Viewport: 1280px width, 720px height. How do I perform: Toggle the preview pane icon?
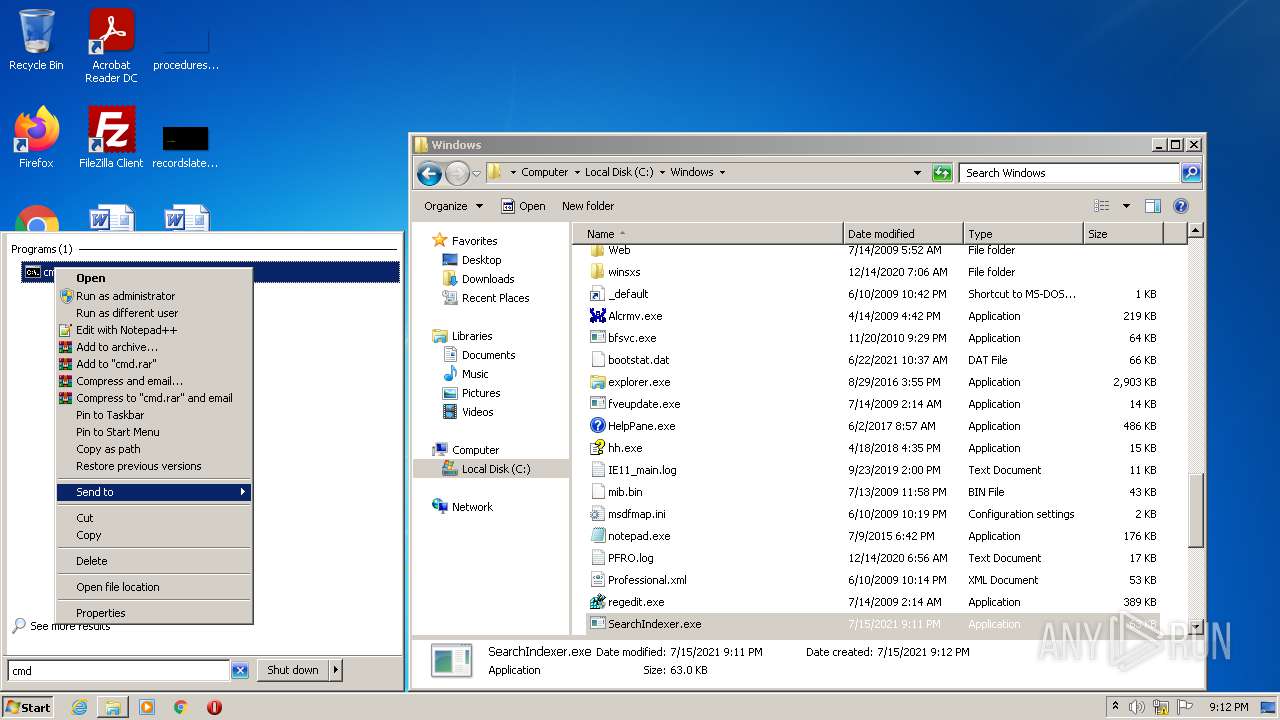(x=1152, y=206)
